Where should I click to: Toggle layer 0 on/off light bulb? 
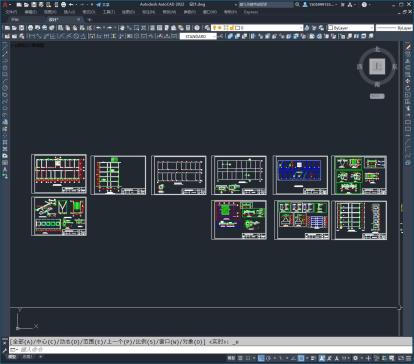(x=215, y=28)
